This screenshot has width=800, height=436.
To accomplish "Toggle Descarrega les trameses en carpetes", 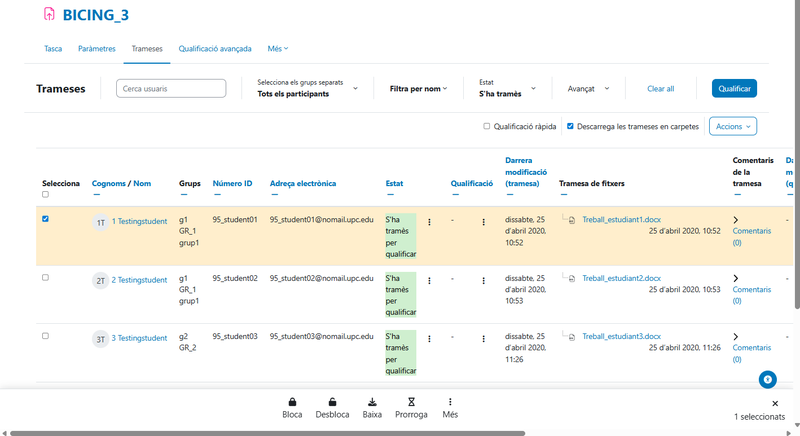I will coord(570,127).
